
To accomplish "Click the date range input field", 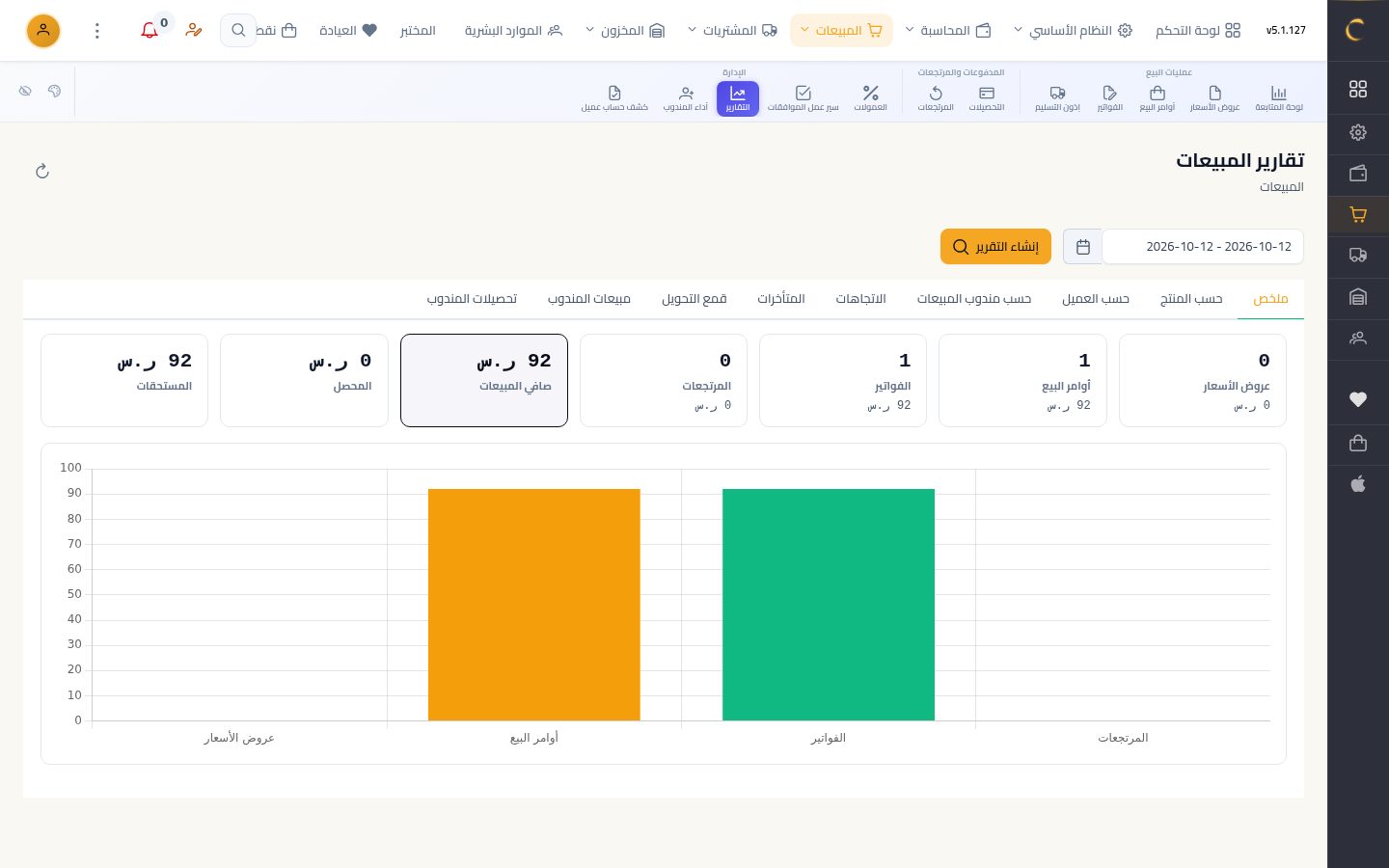I will coord(1203,247).
